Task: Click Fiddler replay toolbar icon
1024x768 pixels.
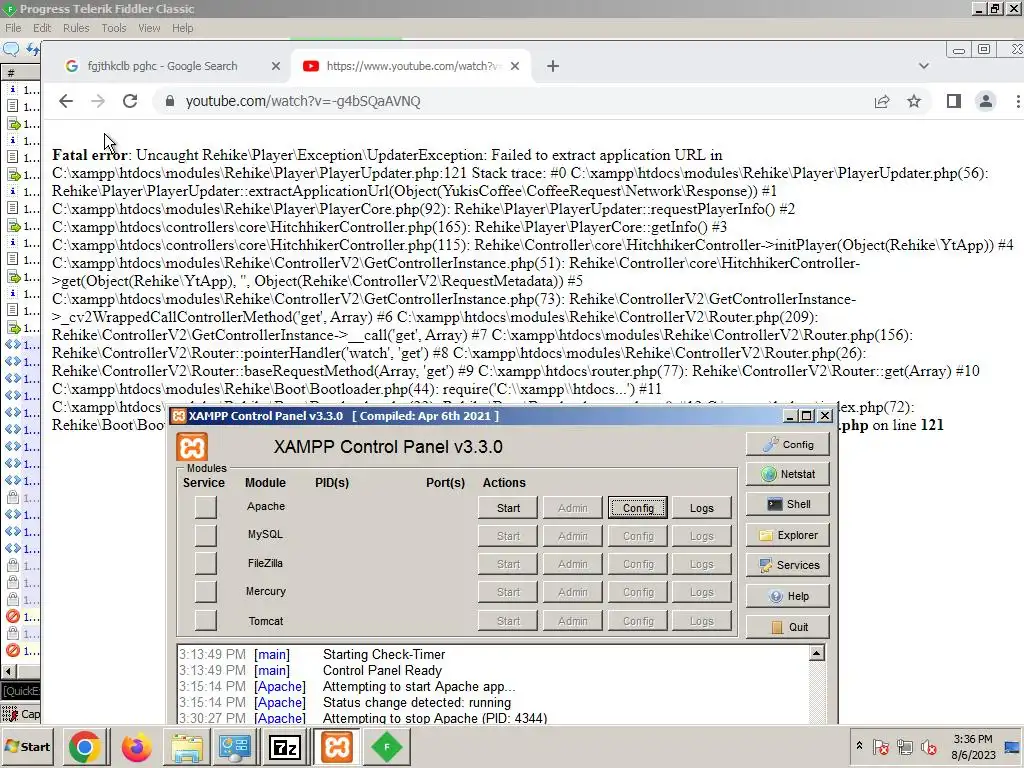Action: tap(33, 49)
